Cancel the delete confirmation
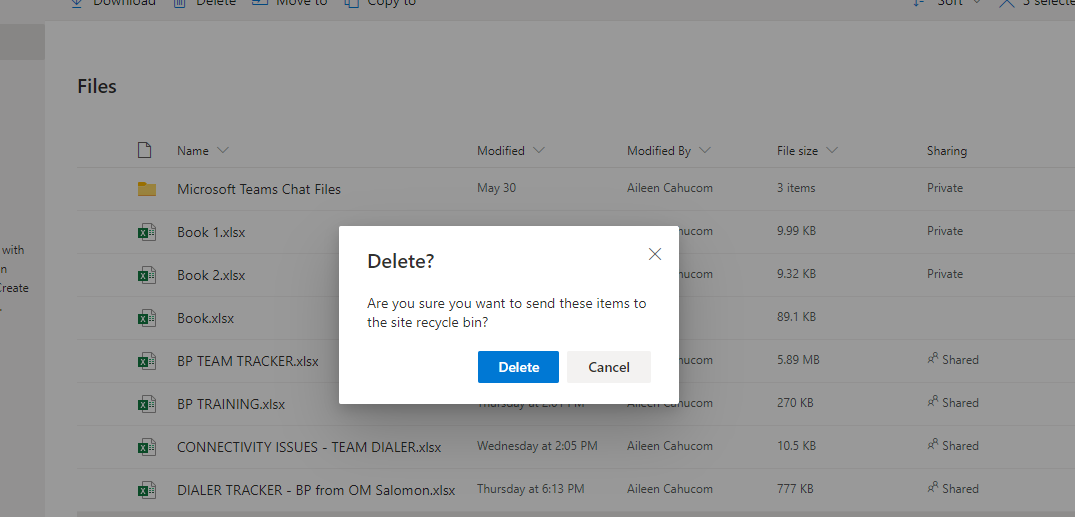Image resolution: width=1075 pixels, height=517 pixels. (609, 367)
